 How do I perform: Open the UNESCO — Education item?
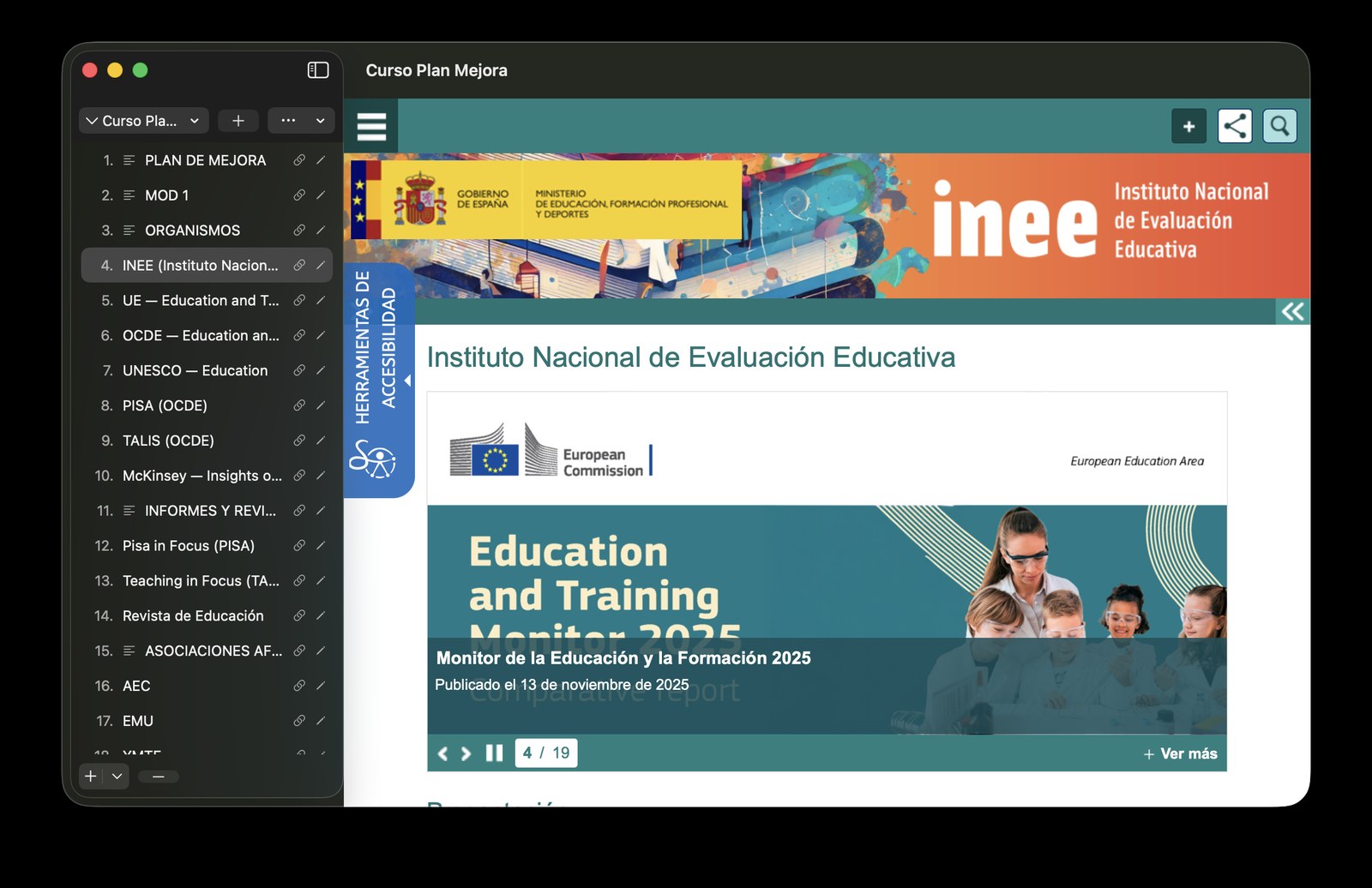206,371
